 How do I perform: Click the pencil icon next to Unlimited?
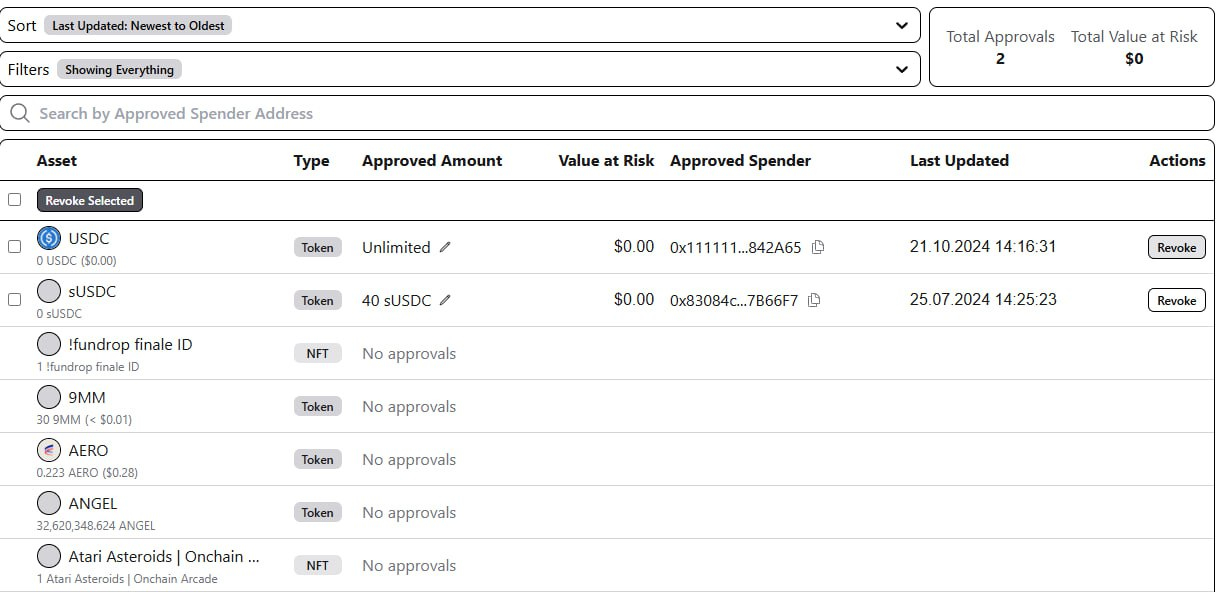click(x=445, y=247)
